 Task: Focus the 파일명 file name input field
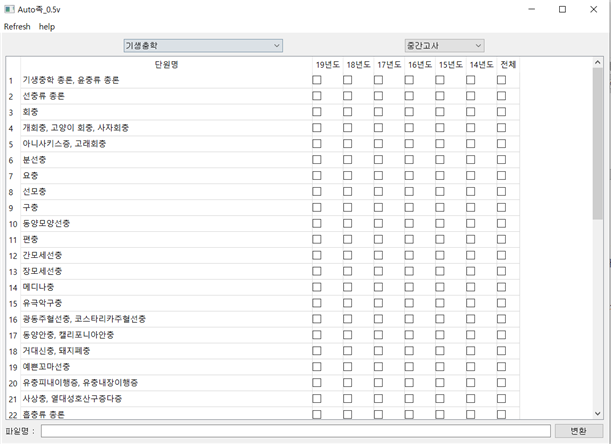(296, 431)
